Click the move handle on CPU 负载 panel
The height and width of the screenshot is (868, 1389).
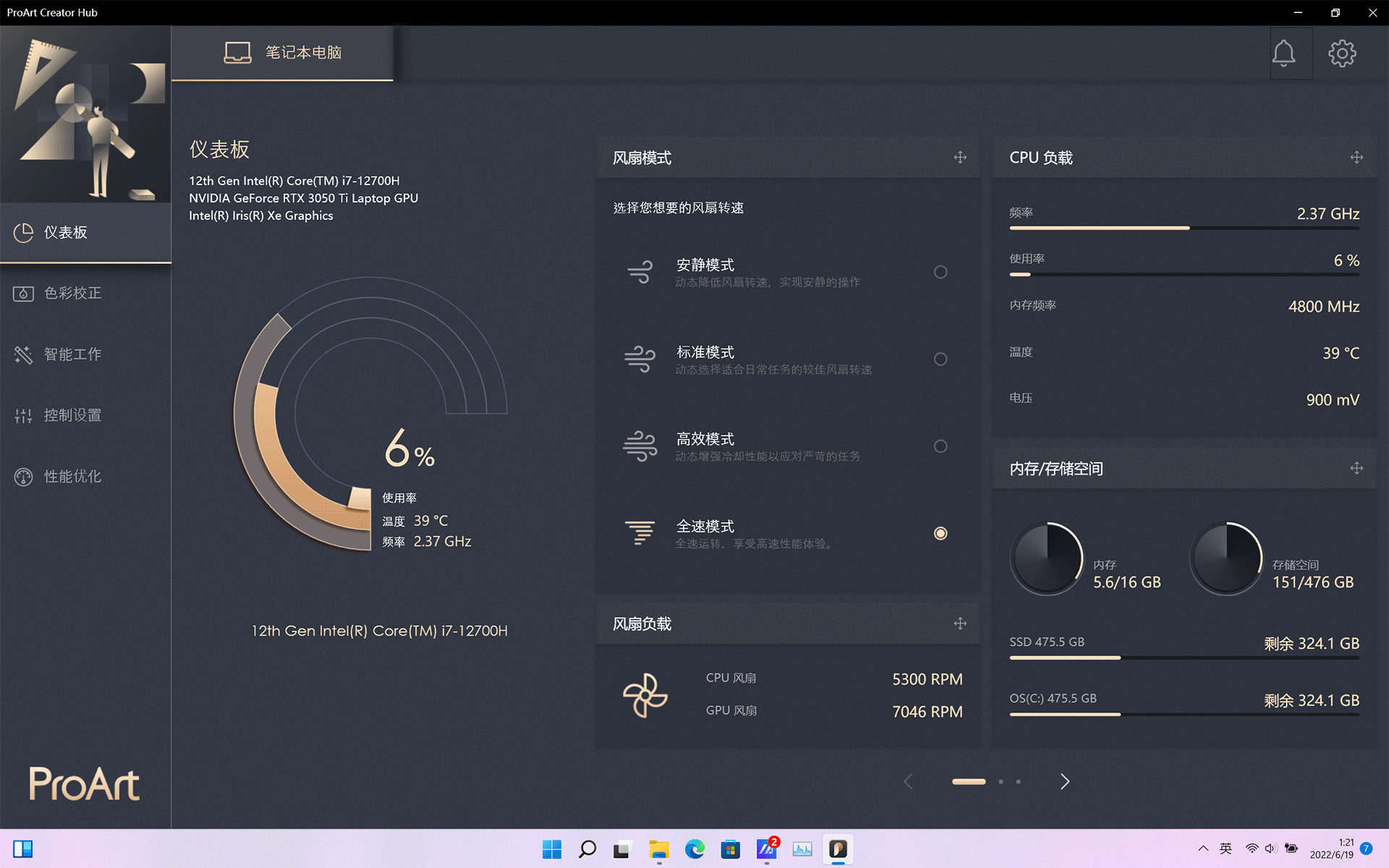click(1356, 158)
